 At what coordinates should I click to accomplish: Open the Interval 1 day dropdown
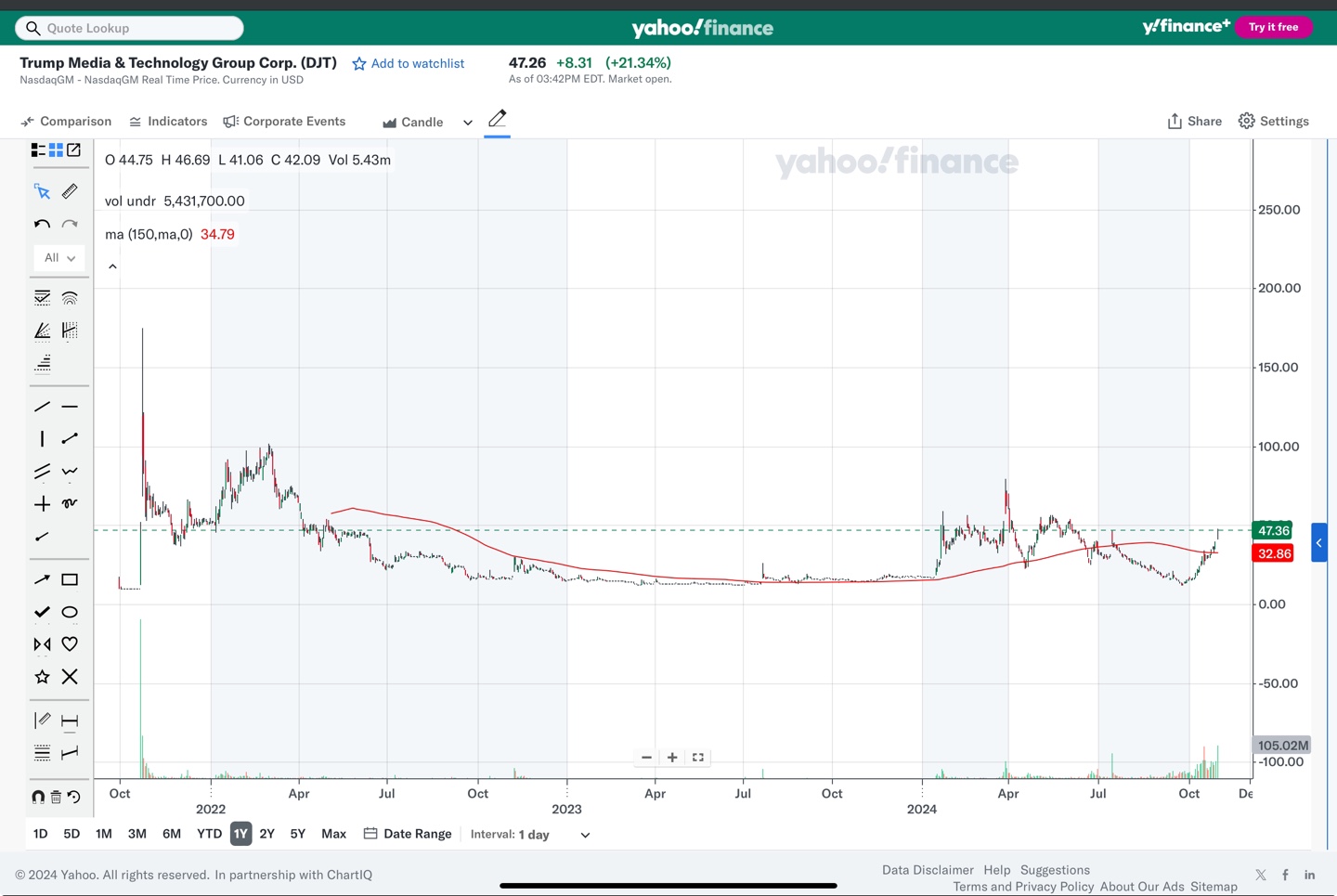click(531, 835)
